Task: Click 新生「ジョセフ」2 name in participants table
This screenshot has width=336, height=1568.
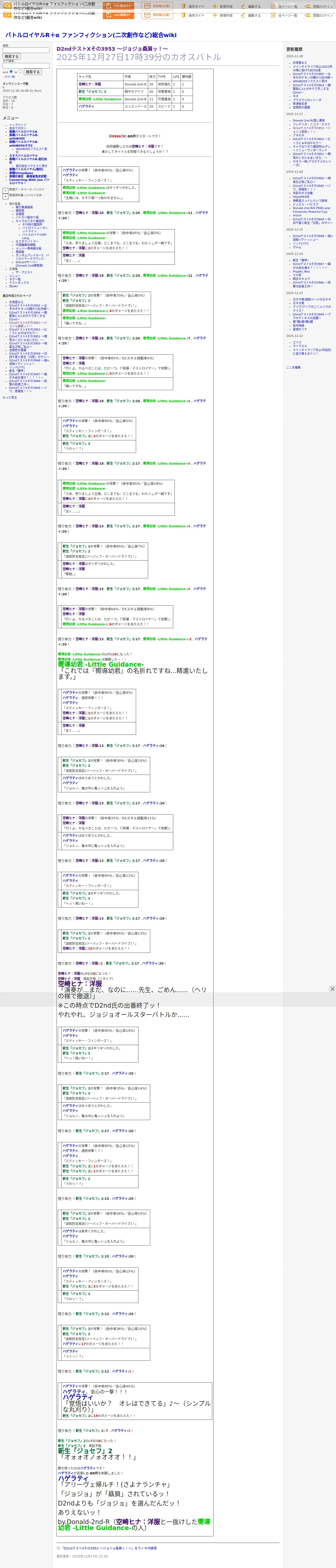Action: coord(92,92)
